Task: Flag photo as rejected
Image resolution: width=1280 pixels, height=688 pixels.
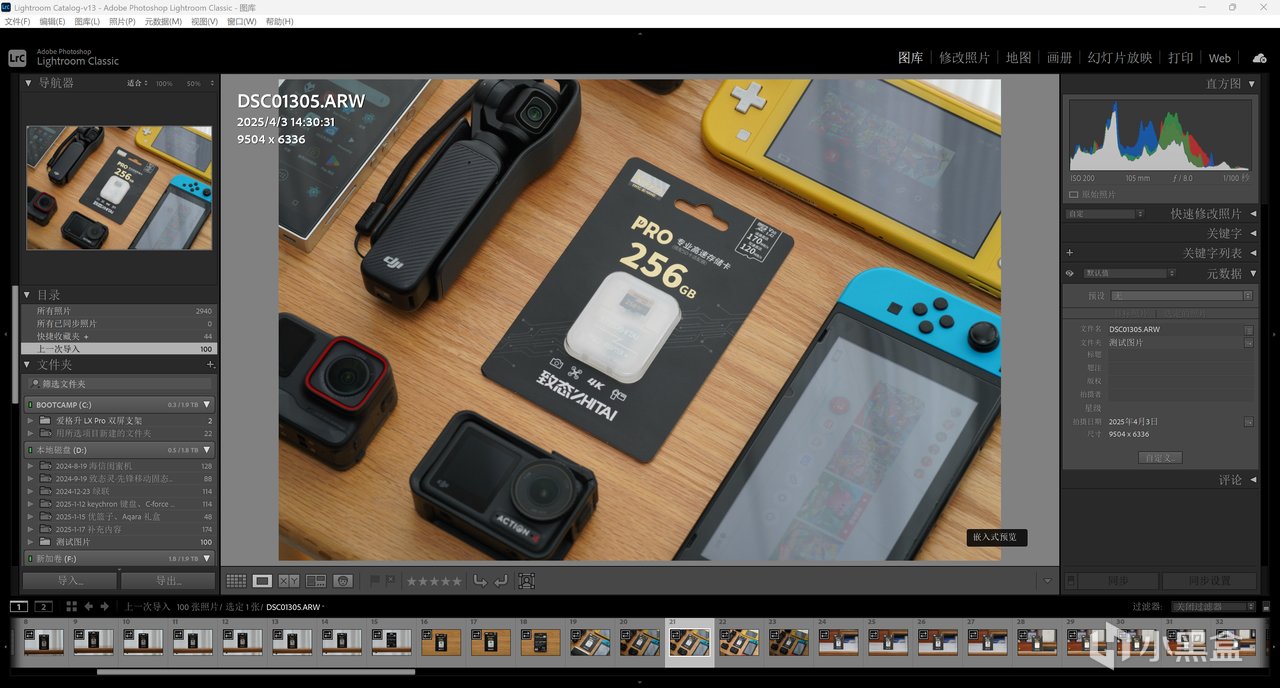Action: pyautogui.click(x=390, y=580)
